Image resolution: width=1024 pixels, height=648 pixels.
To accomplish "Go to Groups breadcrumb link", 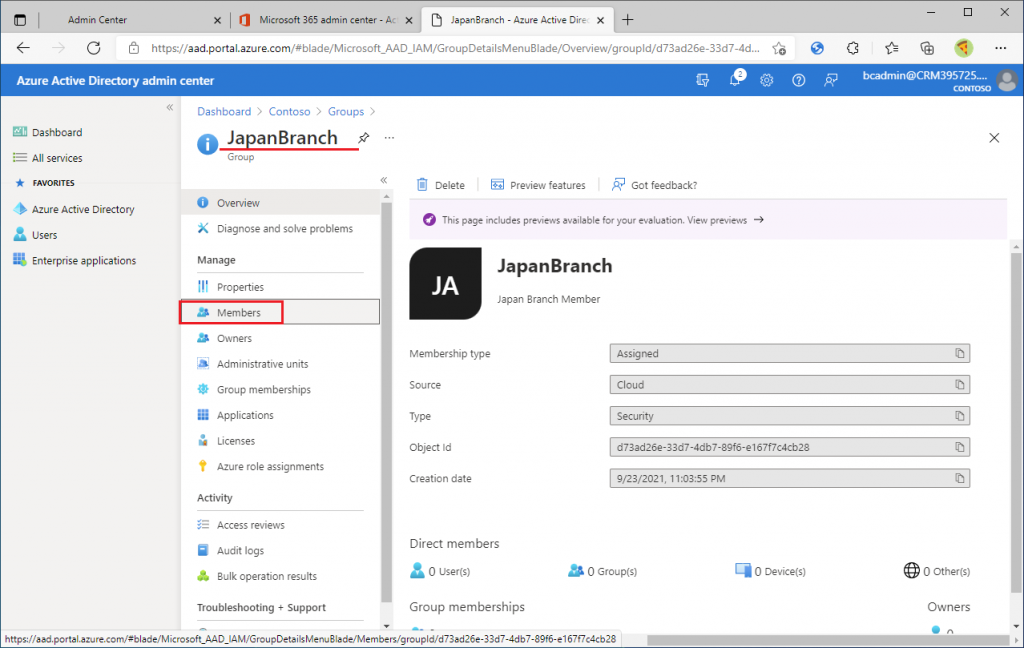I will (345, 112).
